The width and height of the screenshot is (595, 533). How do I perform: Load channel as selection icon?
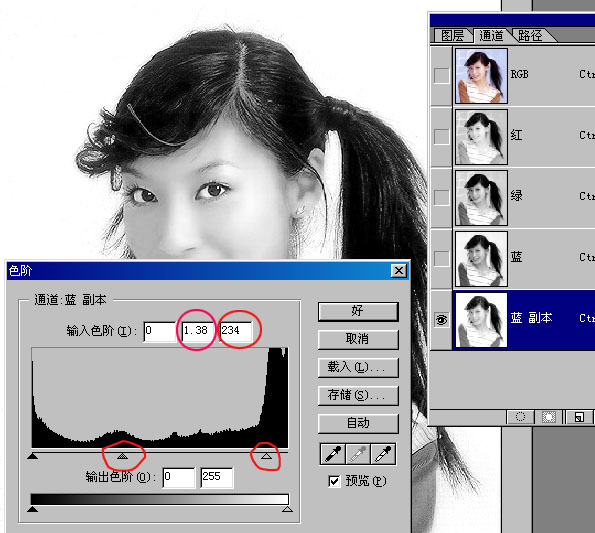tap(520, 417)
